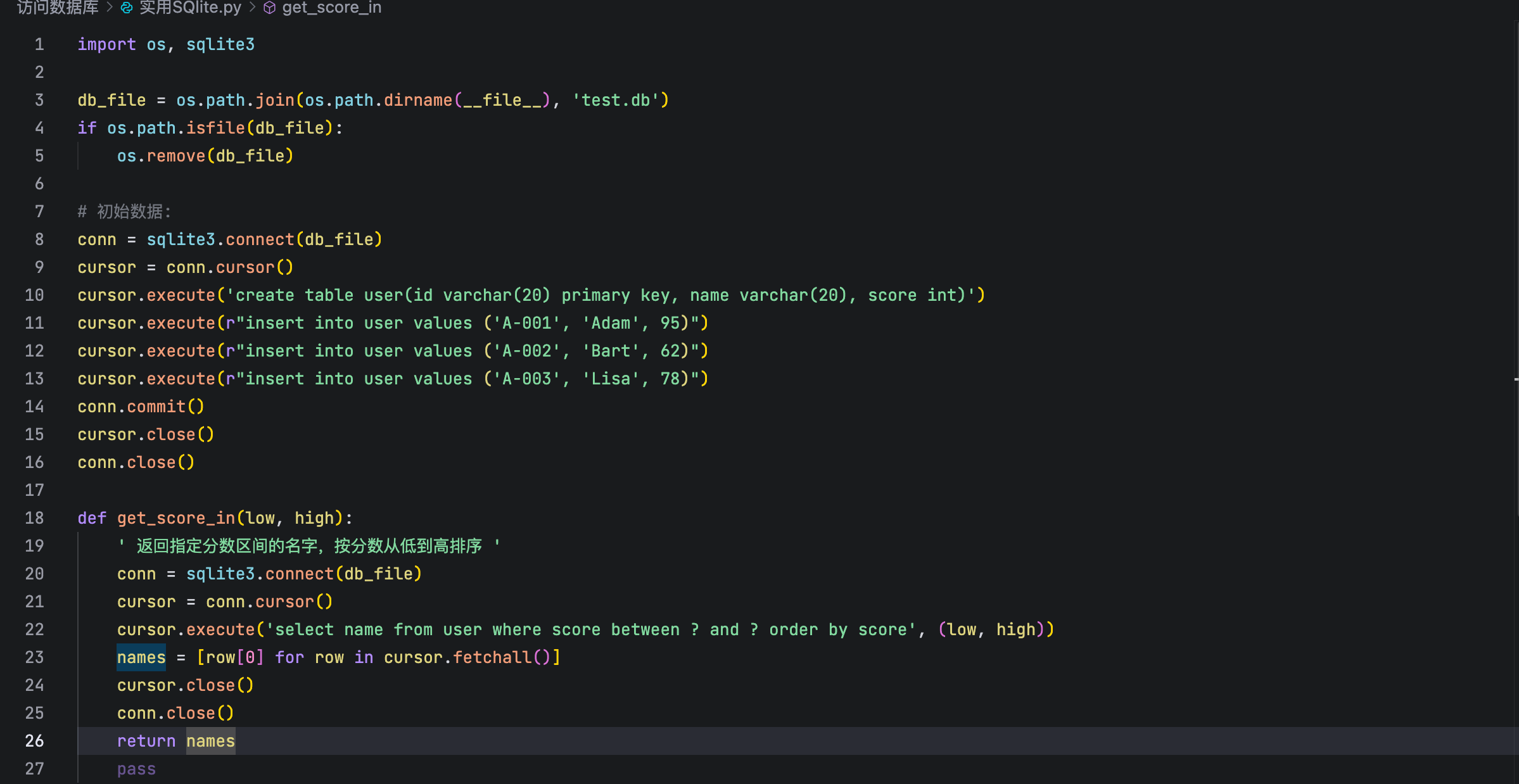Click the get_score_in function name in def line
This screenshot has height=784, width=1519.
coord(176,518)
